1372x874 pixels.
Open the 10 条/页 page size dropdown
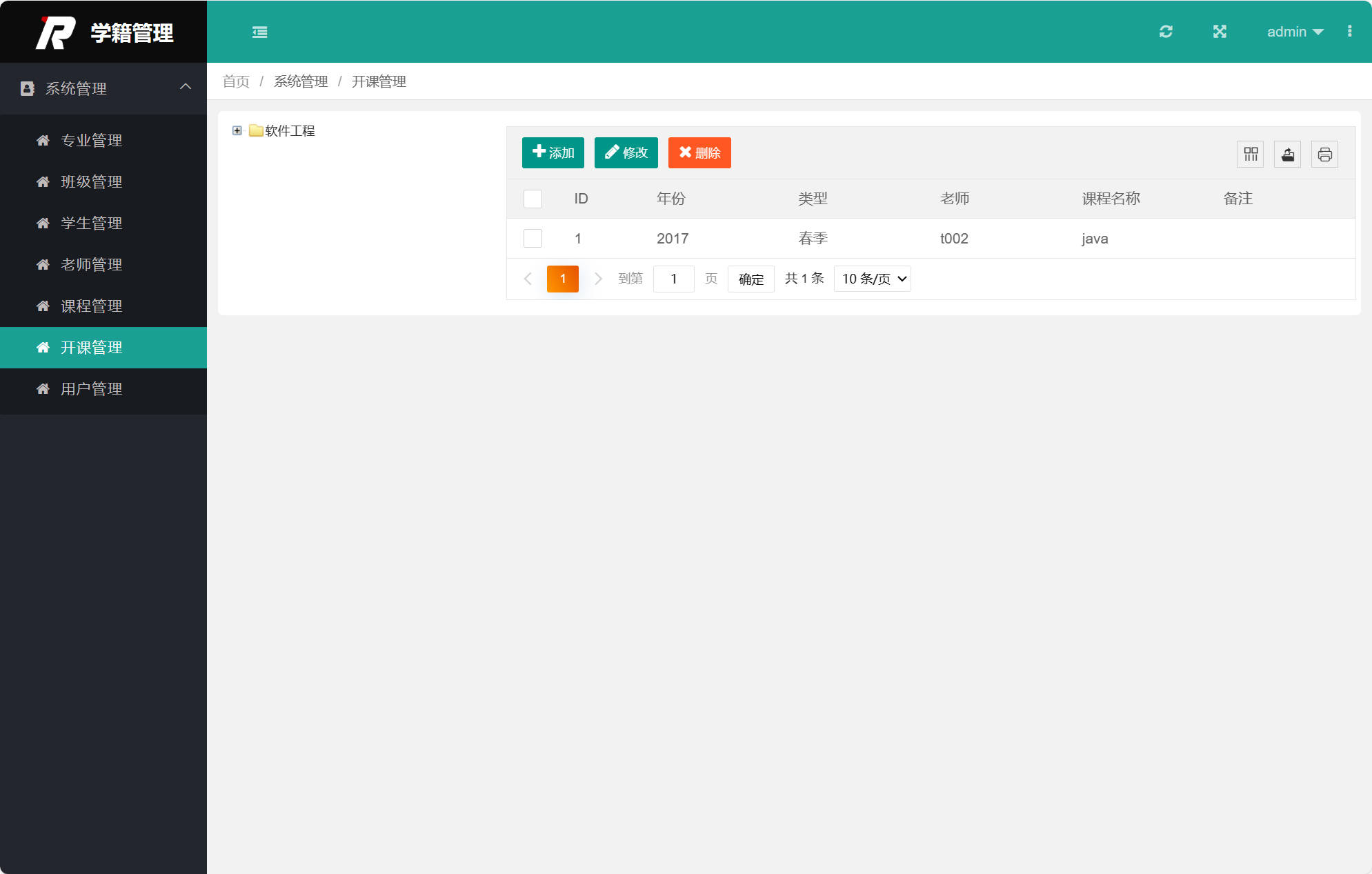872,279
